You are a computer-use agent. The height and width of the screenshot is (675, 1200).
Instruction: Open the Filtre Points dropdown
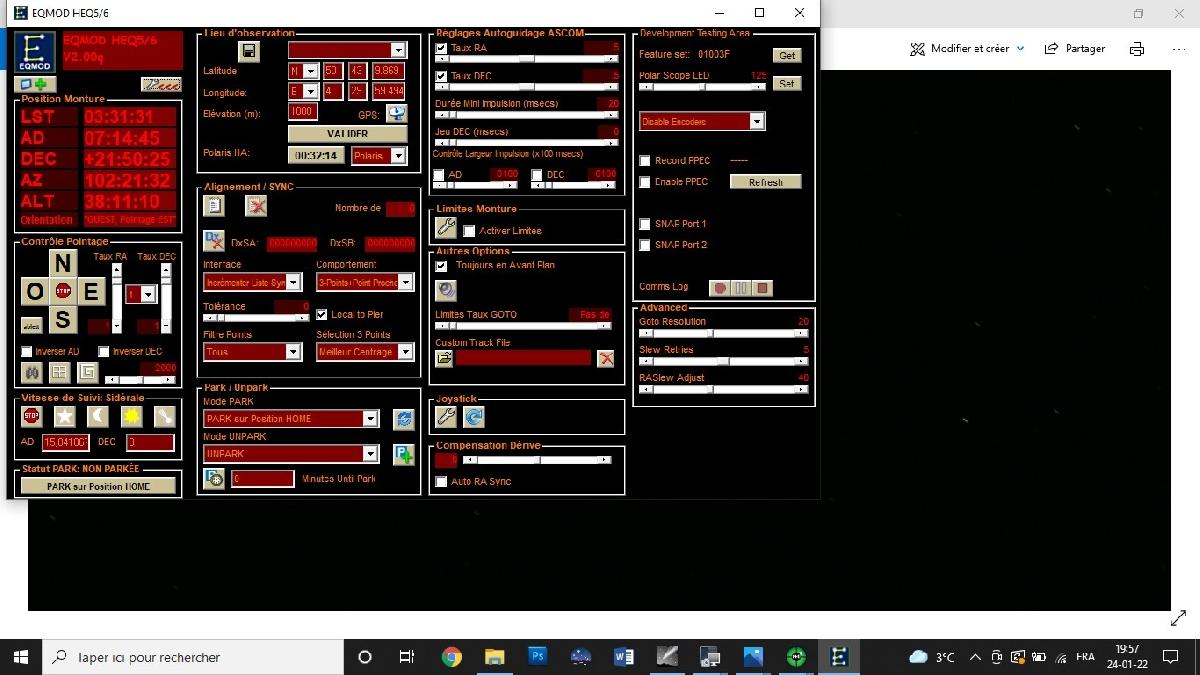coord(252,352)
